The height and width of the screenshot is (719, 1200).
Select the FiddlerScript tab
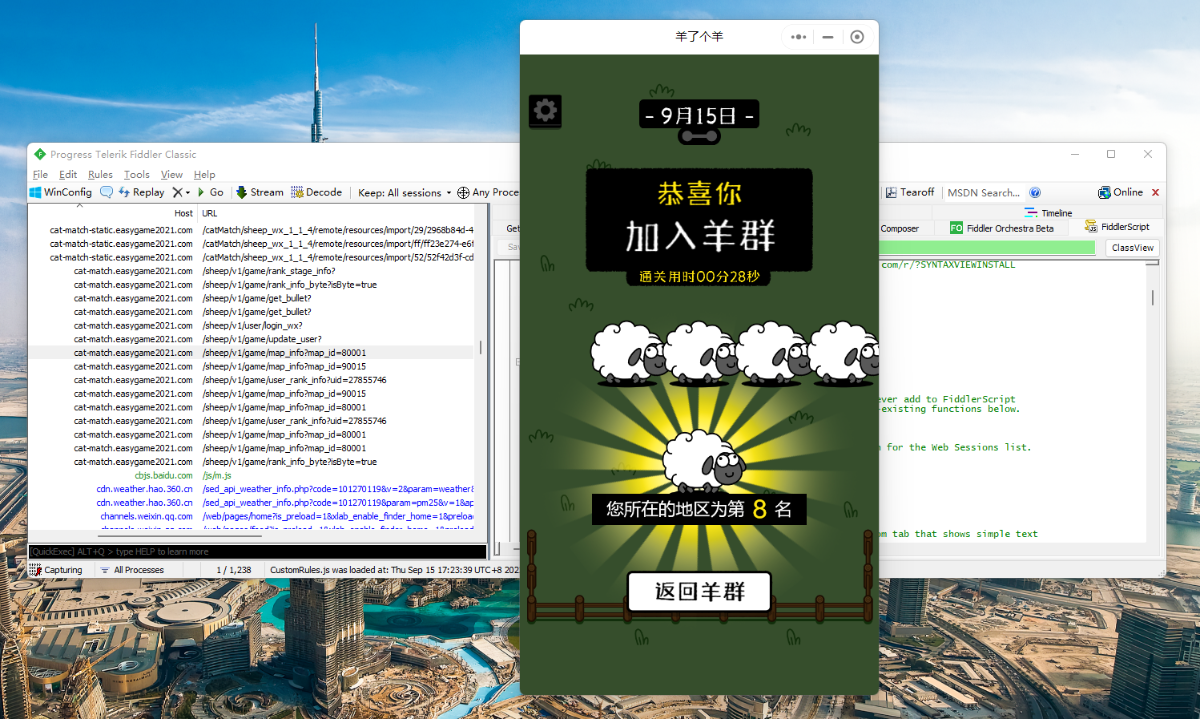click(x=1116, y=227)
